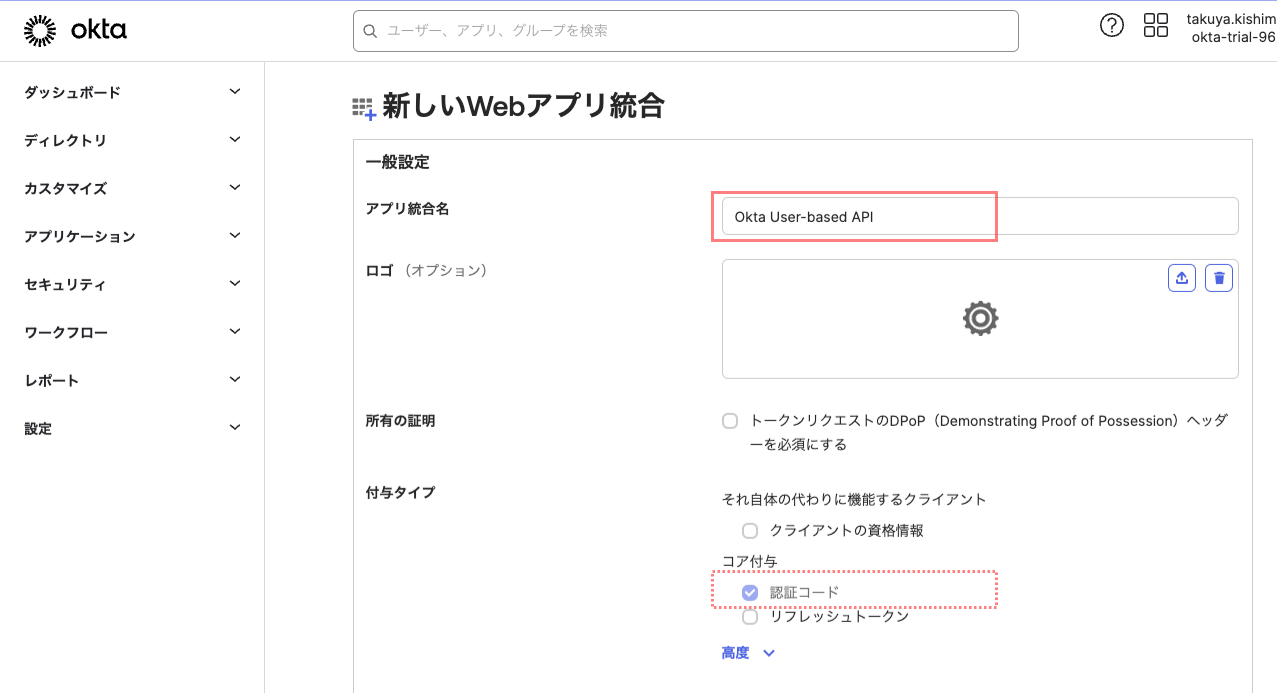Expand the ダッシュボード sidebar menu
The image size is (1277, 693).
pyautogui.click(x=132, y=92)
